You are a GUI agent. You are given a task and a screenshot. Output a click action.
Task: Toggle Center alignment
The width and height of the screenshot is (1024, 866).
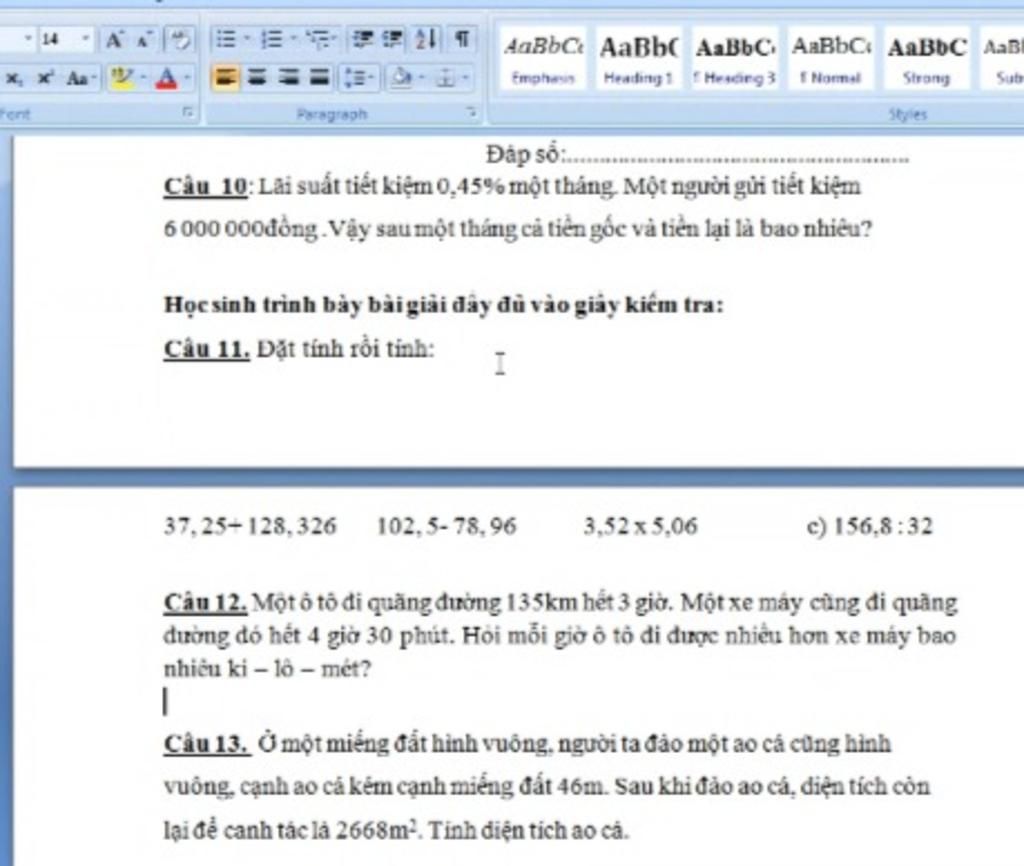[x=257, y=78]
